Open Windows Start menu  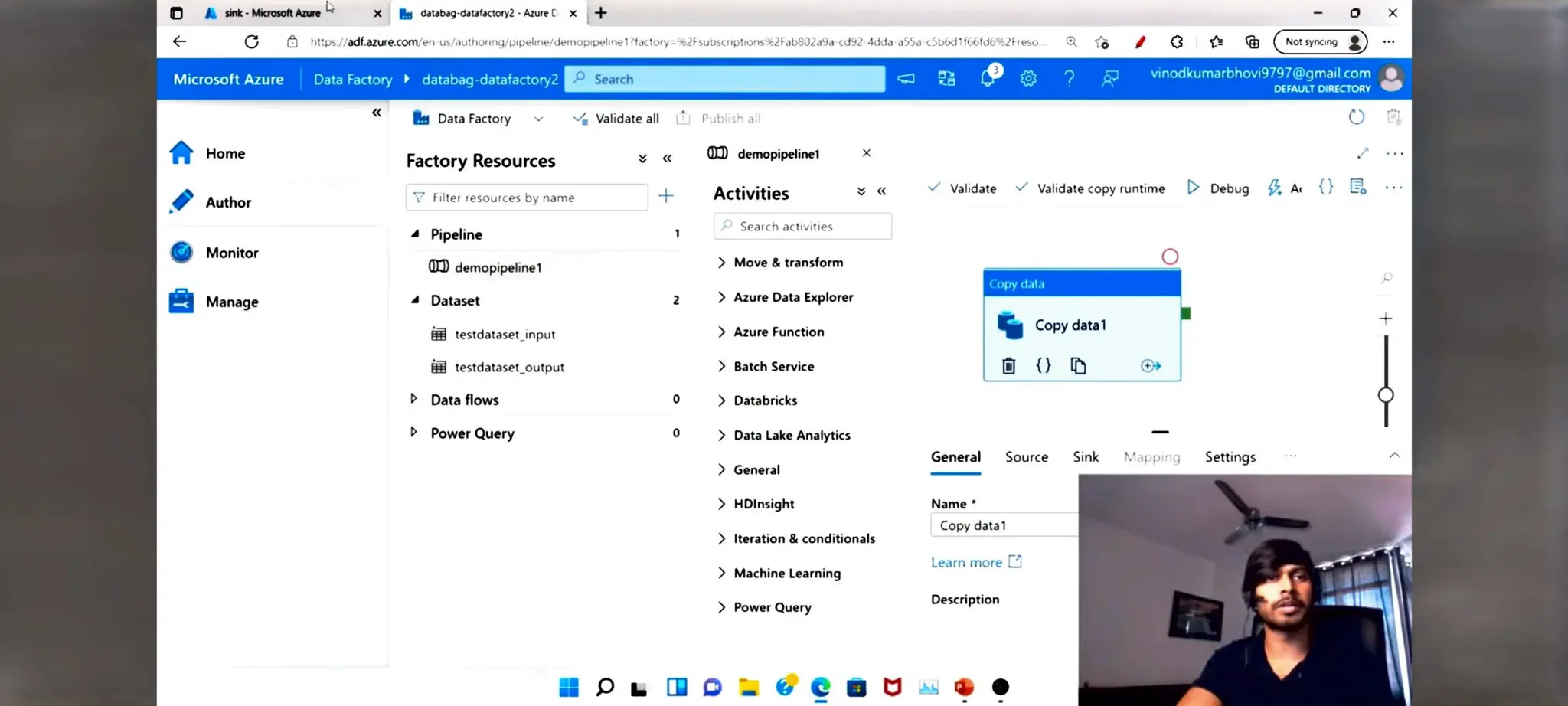tap(569, 687)
